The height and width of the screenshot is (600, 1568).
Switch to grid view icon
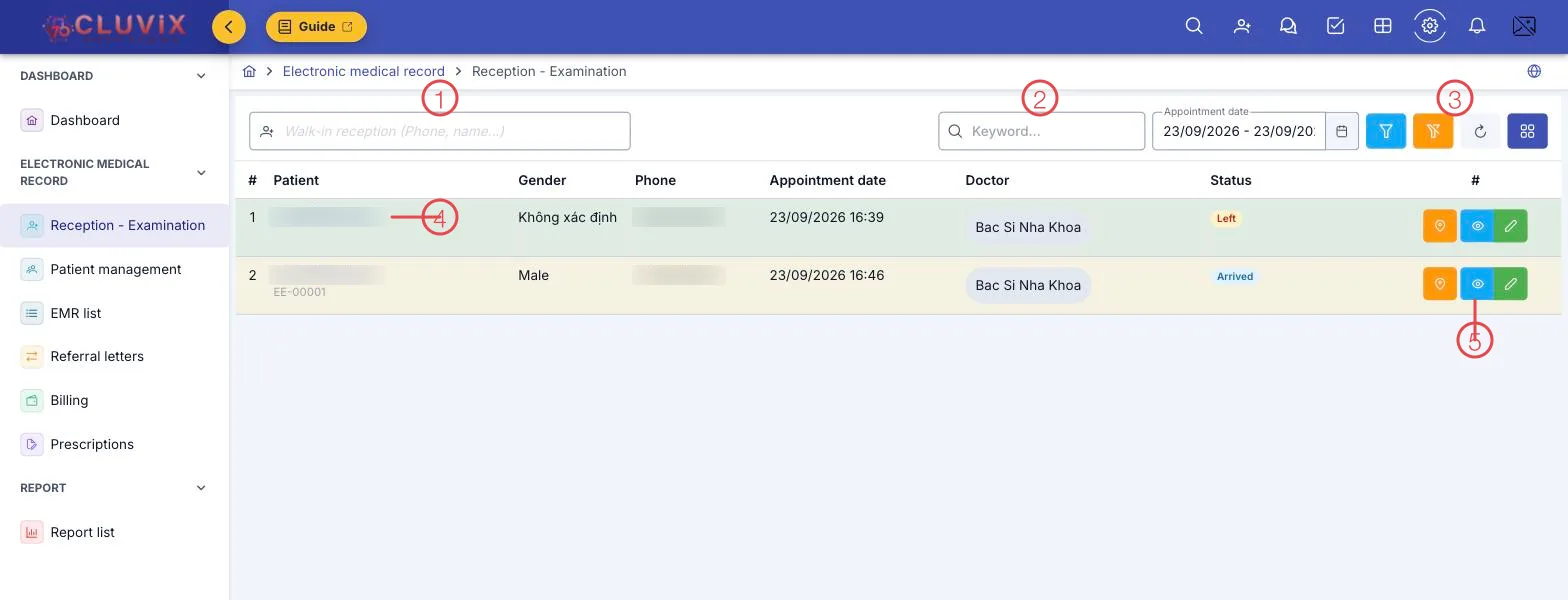[1527, 131]
